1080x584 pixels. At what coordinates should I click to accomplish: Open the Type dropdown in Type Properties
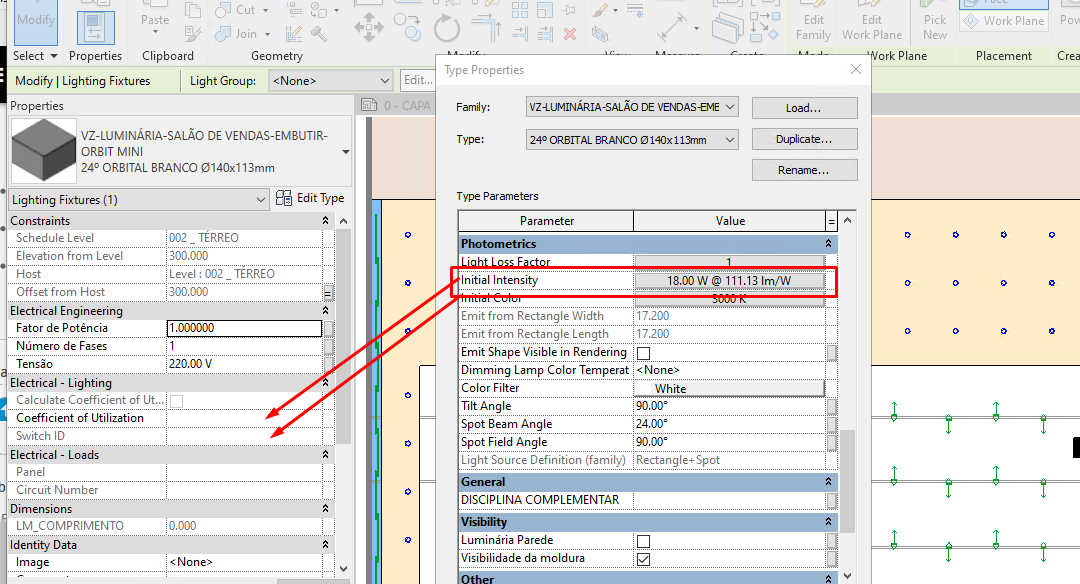click(x=632, y=140)
